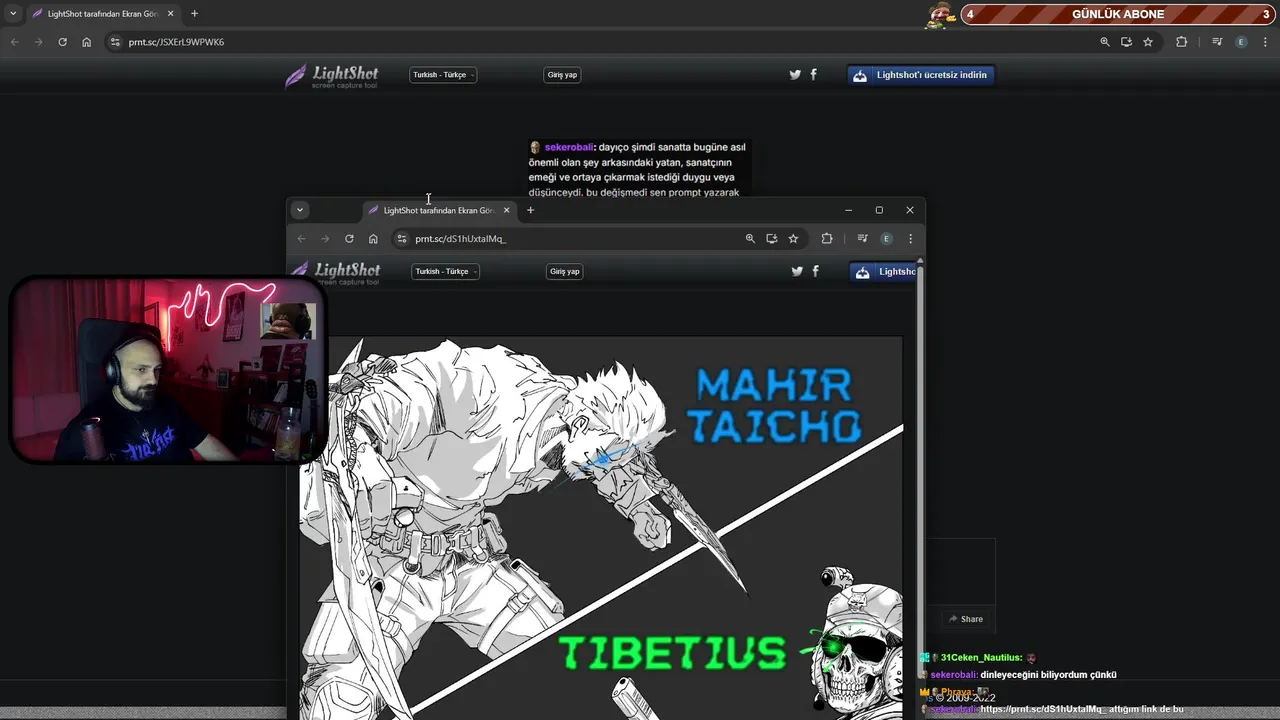Image resolution: width=1280 pixels, height=720 pixels.
Task: Click outer page LightShot logo
Action: point(332,76)
